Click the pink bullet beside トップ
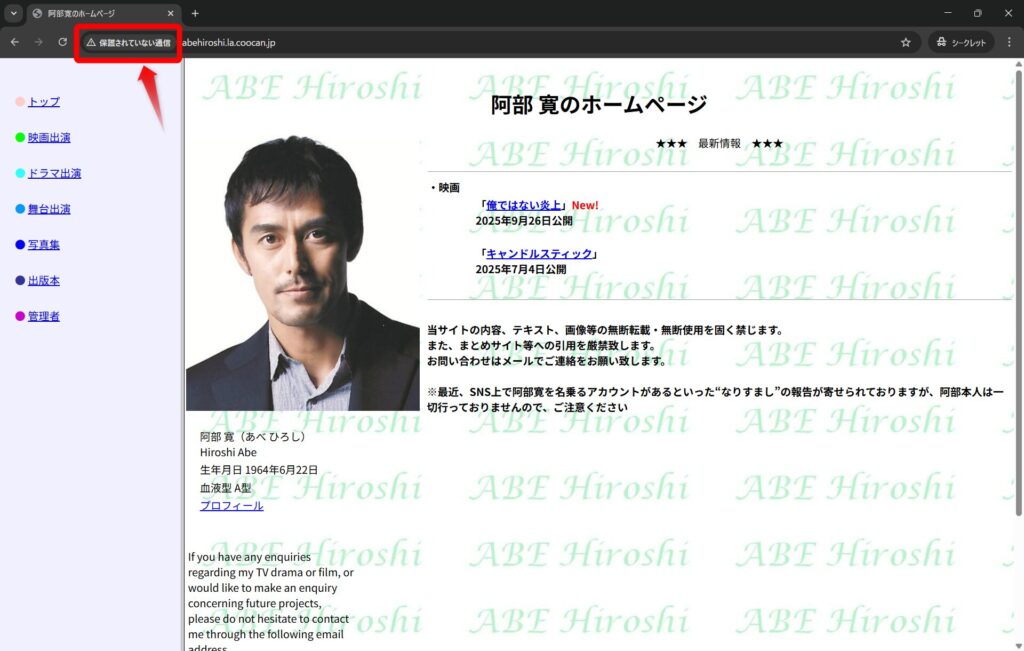This screenshot has height=651, width=1024. 20,102
